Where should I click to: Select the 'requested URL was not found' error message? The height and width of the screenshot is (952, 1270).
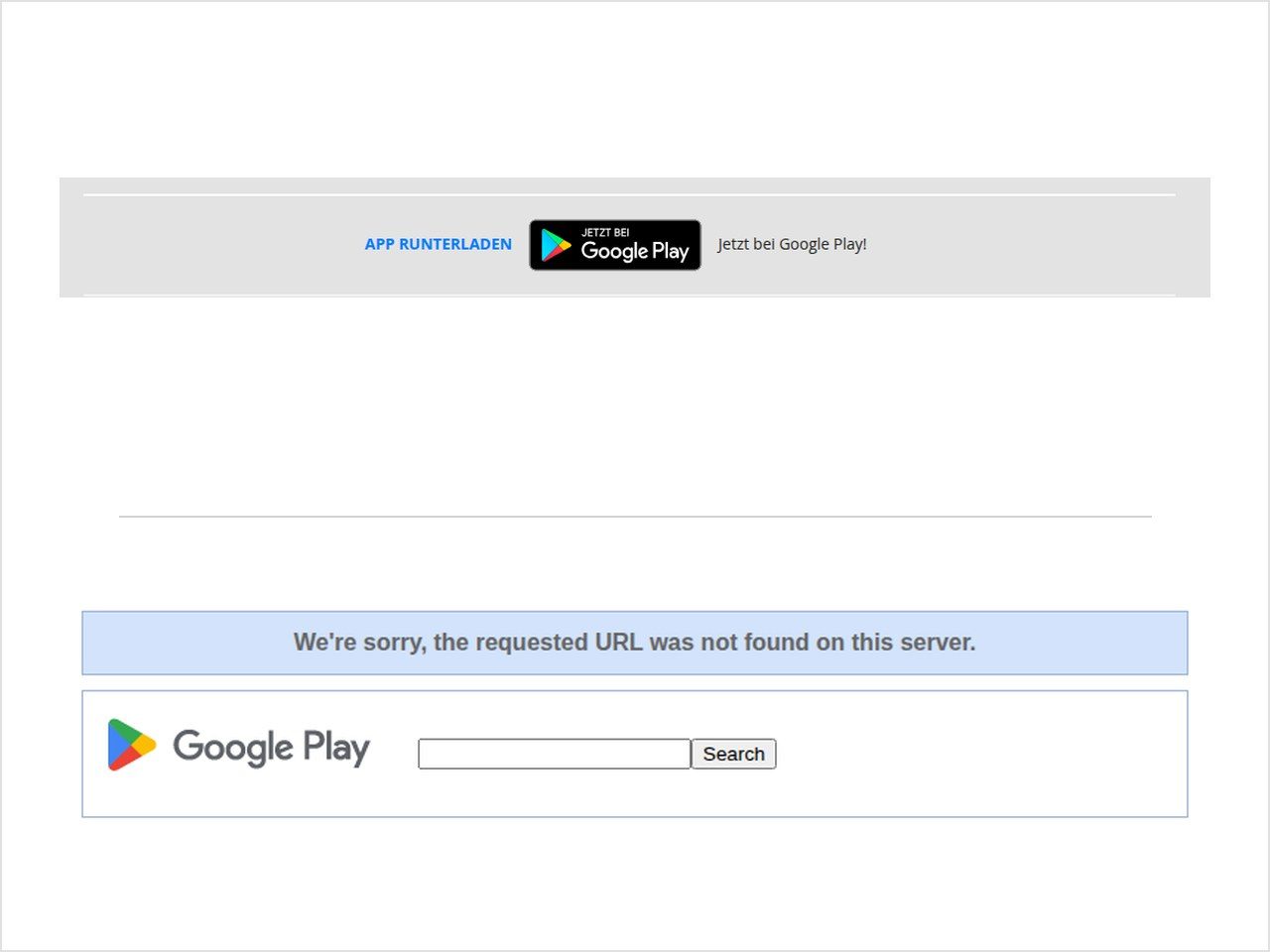(635, 643)
